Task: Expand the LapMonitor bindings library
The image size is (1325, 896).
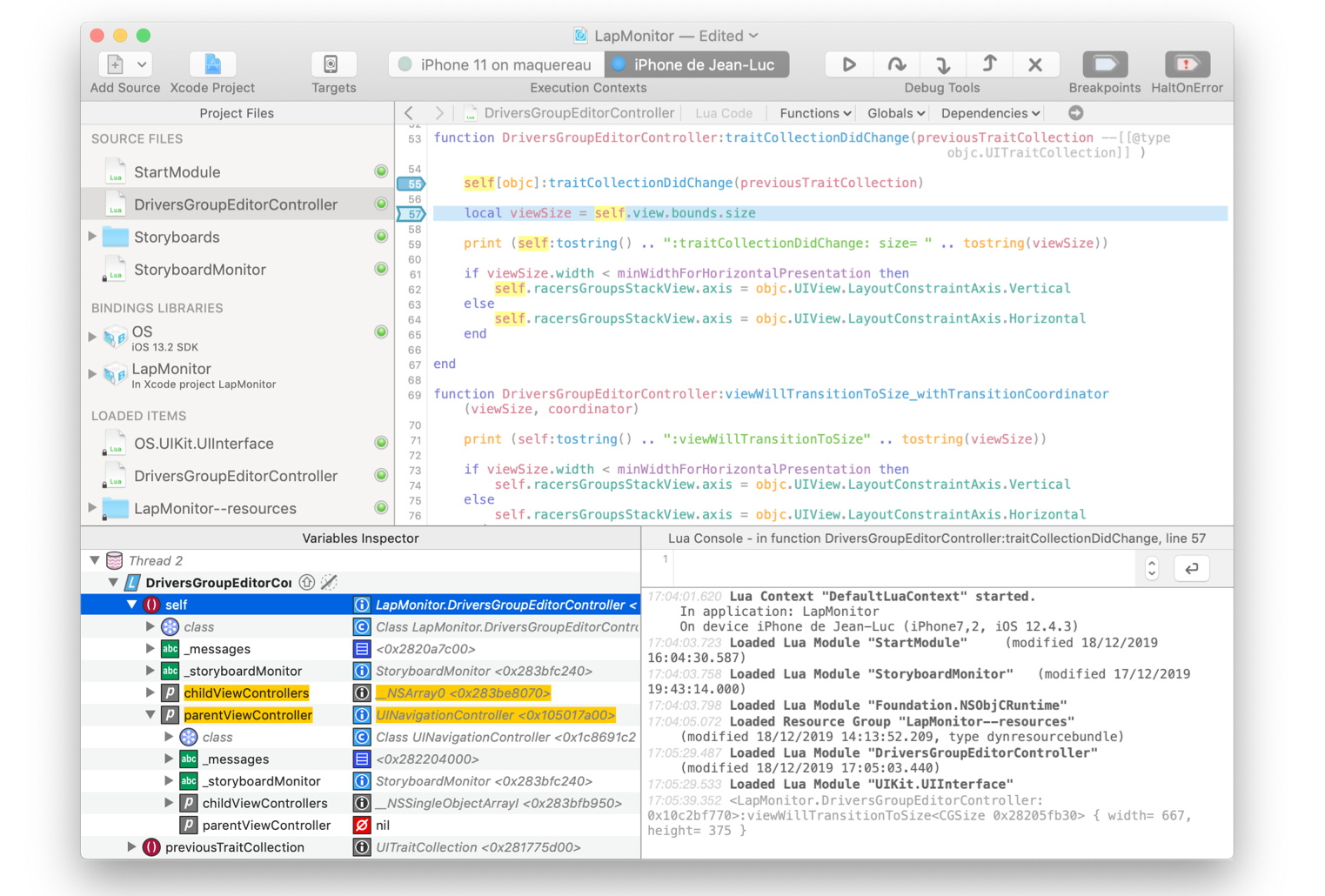Action: pyautogui.click(x=92, y=374)
